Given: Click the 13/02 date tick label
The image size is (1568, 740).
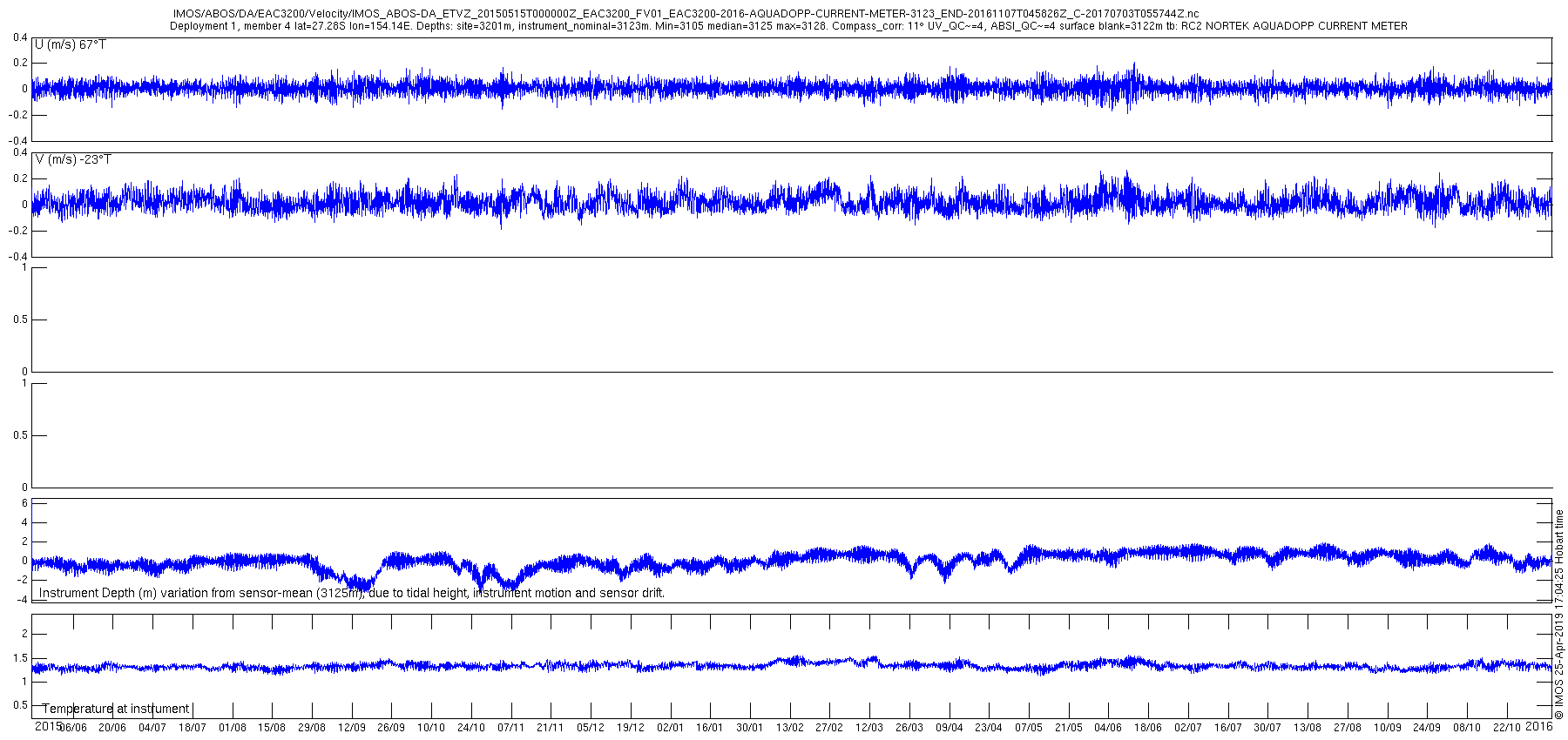Looking at the screenshot, I should [x=790, y=728].
